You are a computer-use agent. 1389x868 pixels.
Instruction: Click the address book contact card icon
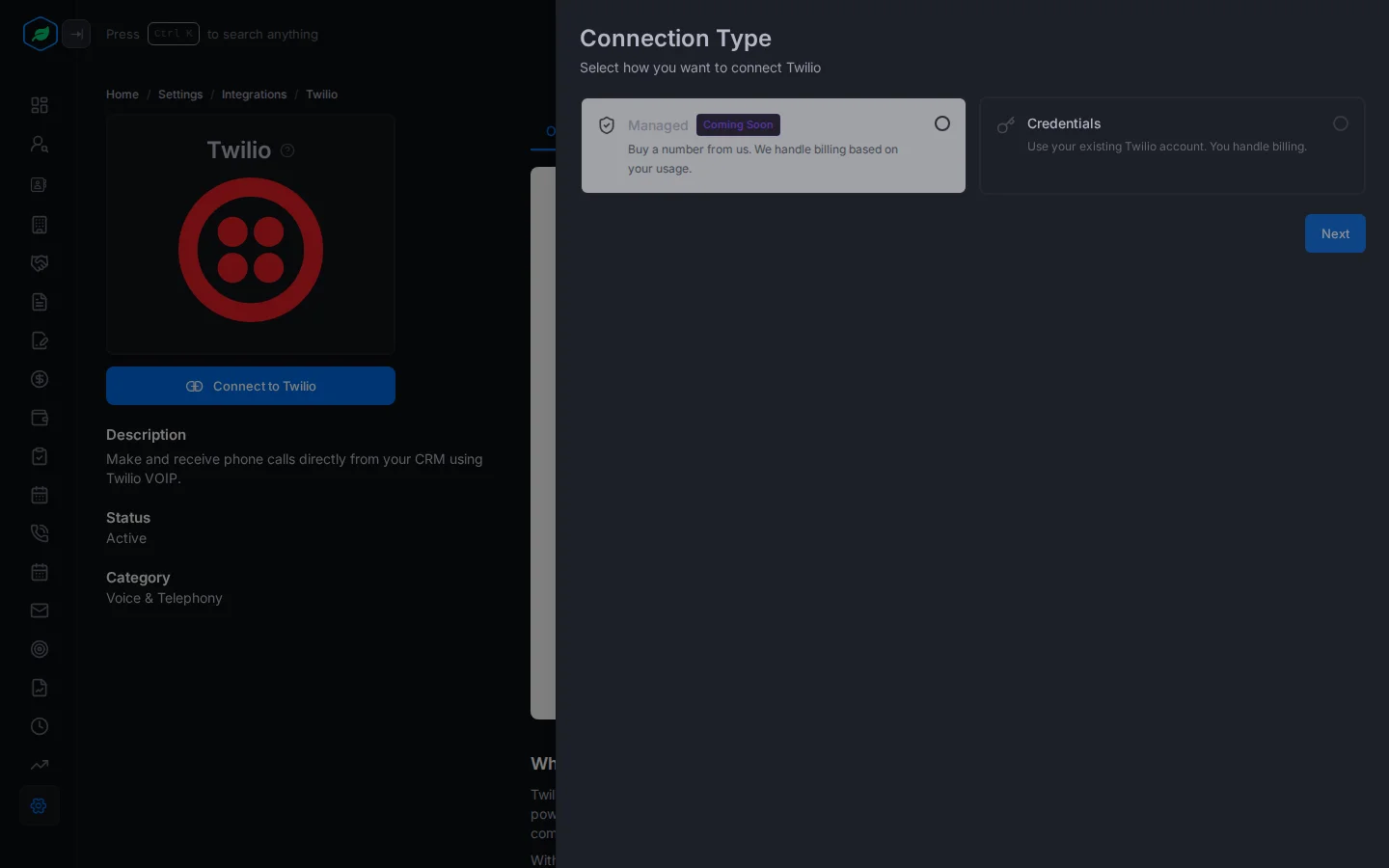click(x=40, y=184)
